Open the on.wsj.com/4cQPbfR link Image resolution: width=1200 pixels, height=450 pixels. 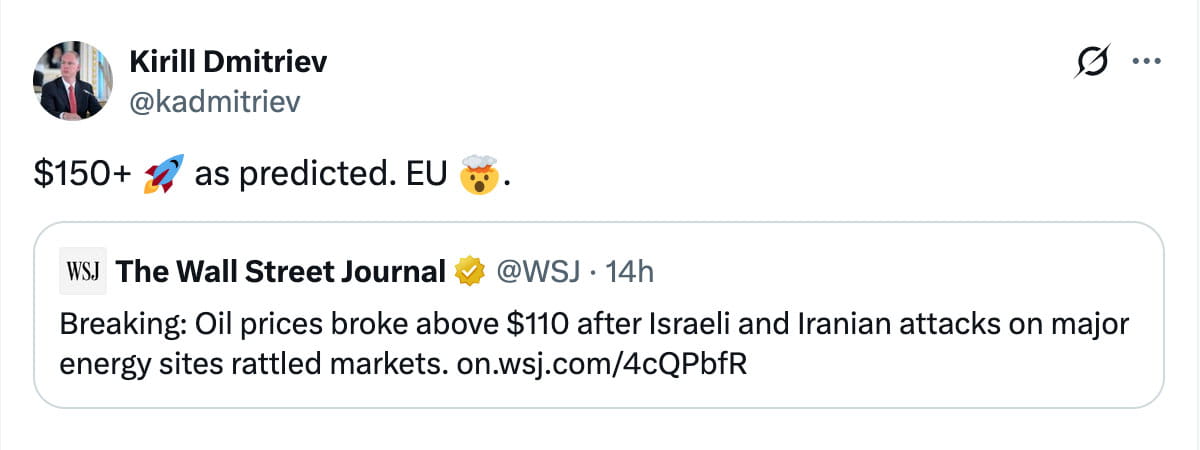pos(601,363)
